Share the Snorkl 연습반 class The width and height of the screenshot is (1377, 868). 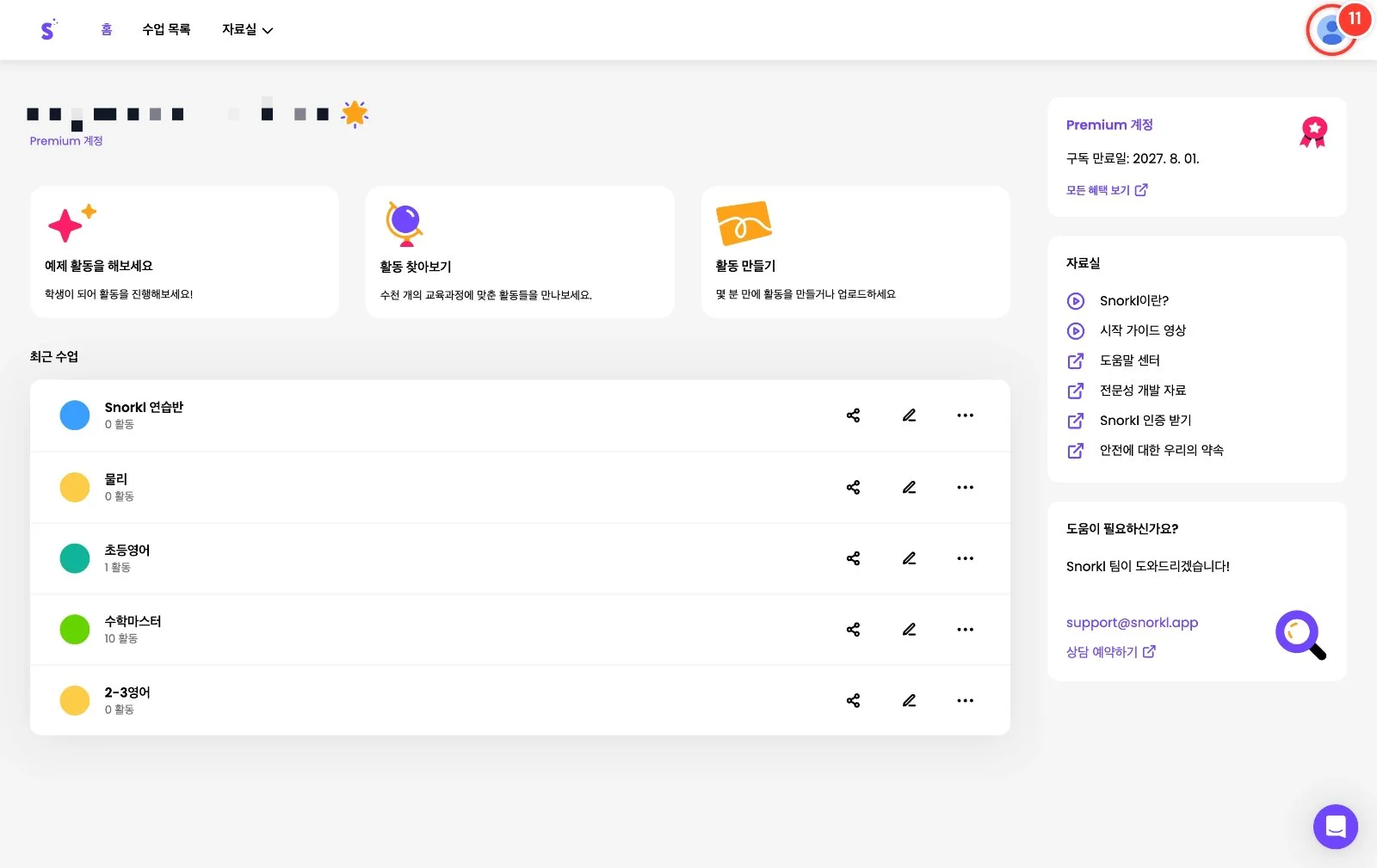(853, 416)
